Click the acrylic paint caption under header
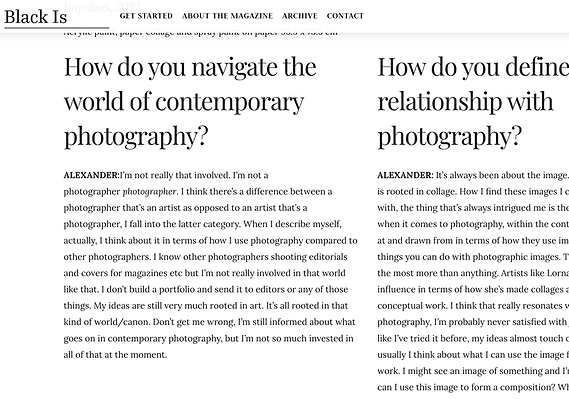Viewport: 569px width, 399px height. [x=201, y=33]
